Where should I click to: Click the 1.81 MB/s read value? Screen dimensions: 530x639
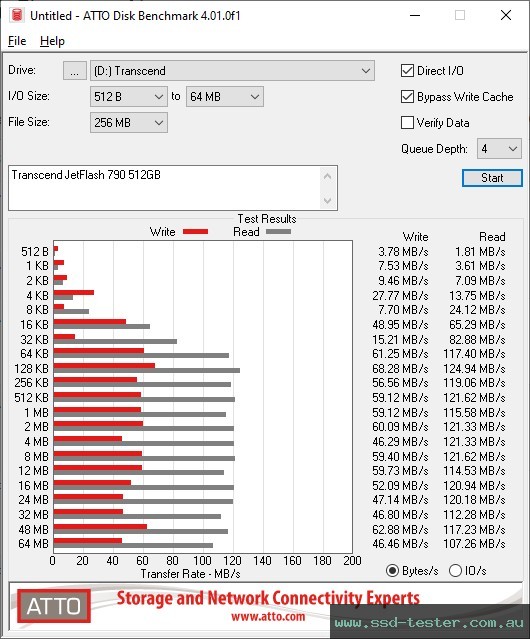[480, 252]
